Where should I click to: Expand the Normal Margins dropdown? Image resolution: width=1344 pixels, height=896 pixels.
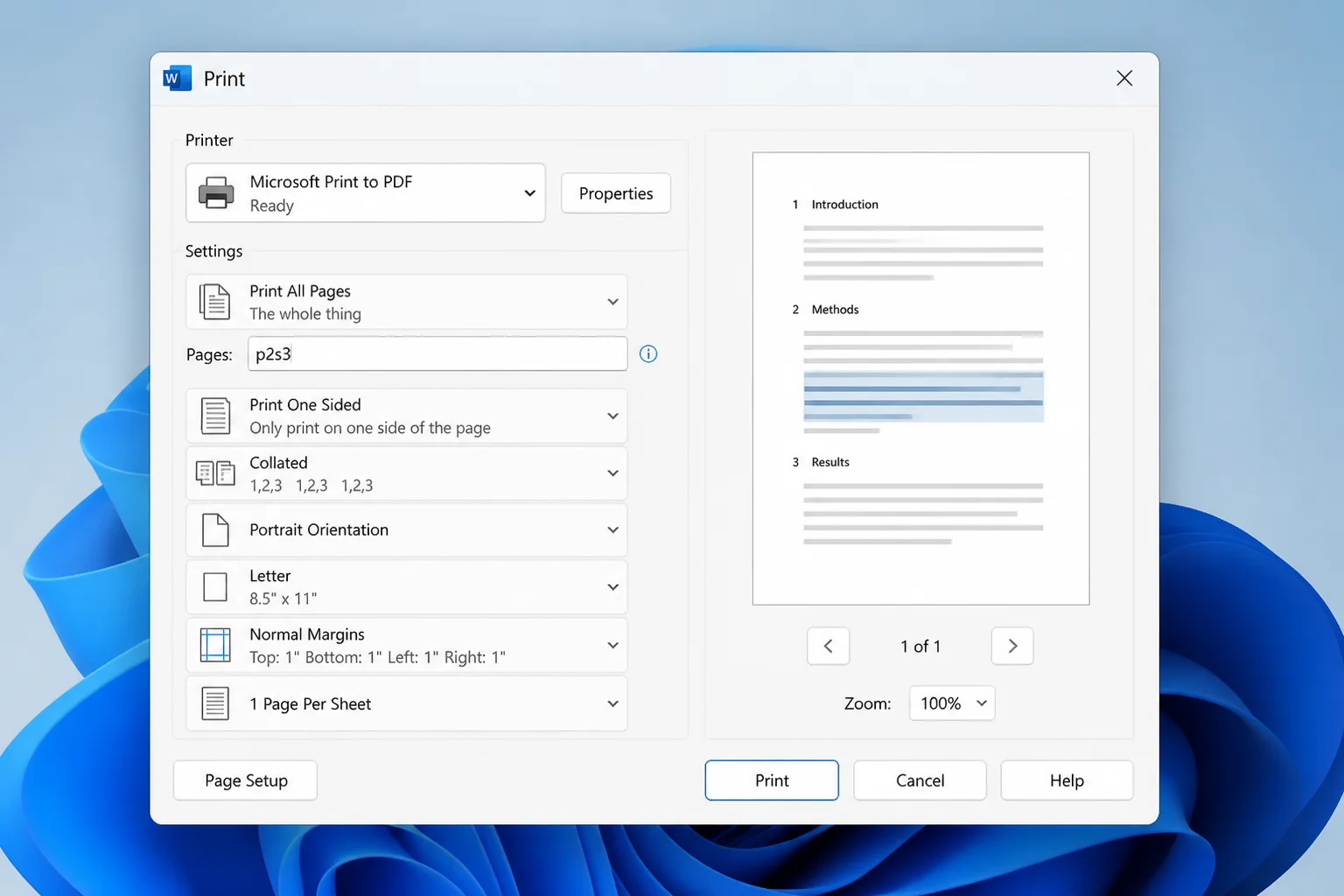(407, 646)
